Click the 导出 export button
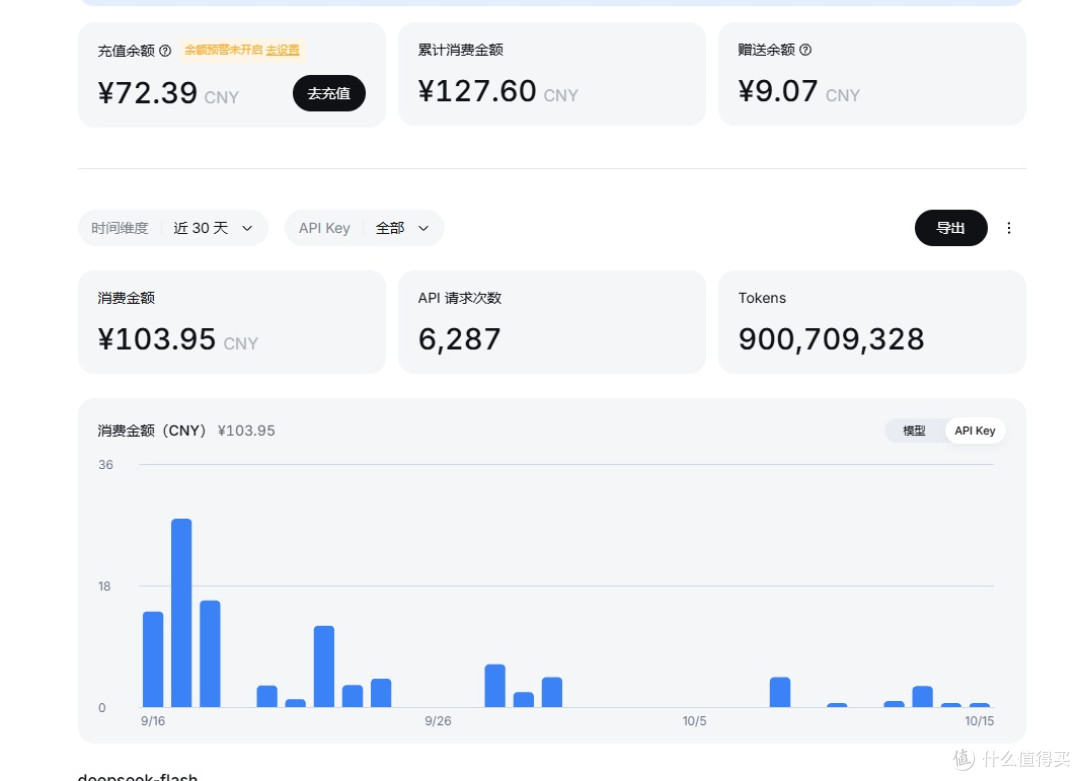This screenshot has height=781, width=1080. tap(951, 228)
